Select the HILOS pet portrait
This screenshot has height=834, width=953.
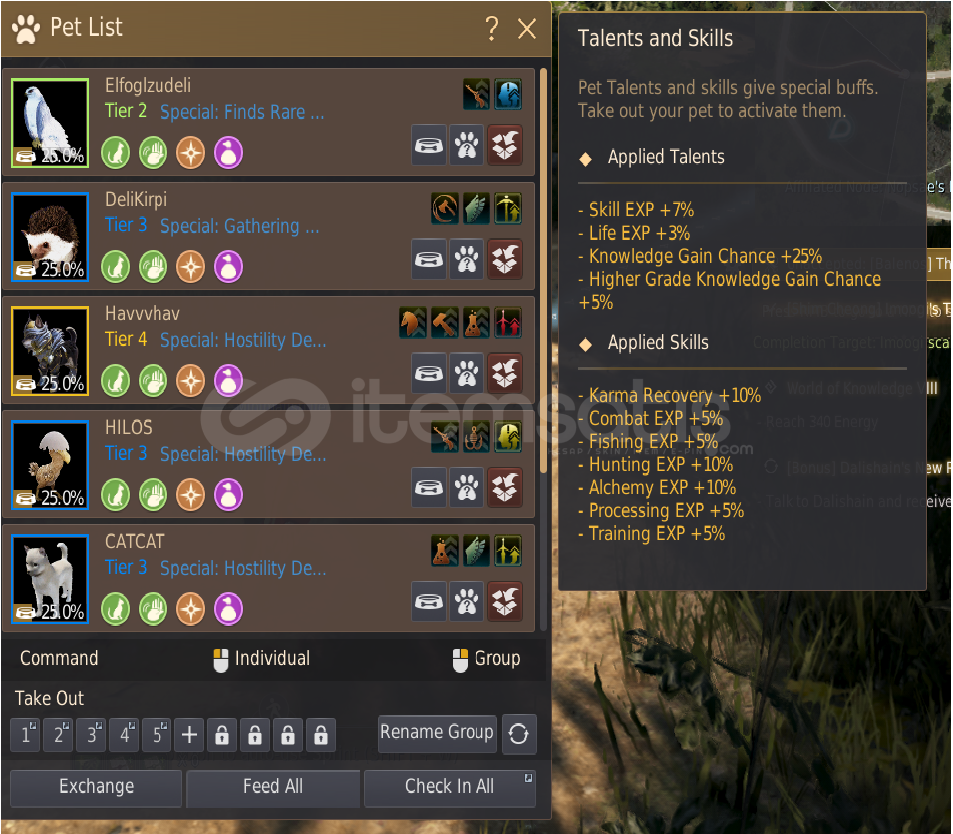[x=50, y=465]
